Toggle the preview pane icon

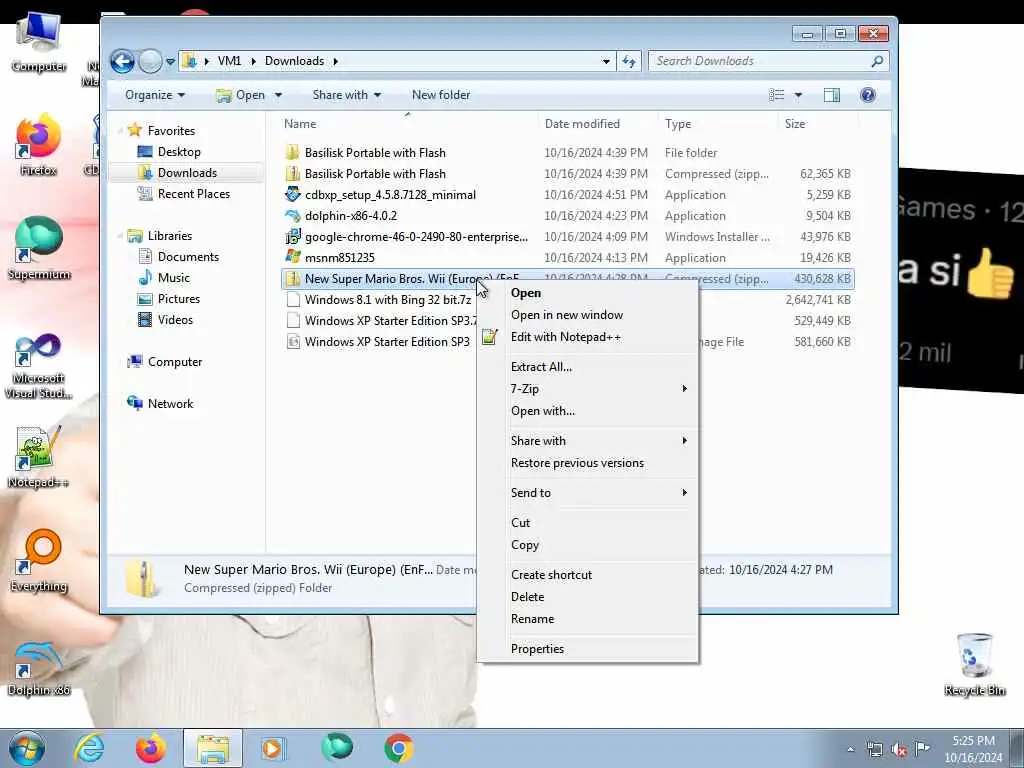(x=831, y=95)
